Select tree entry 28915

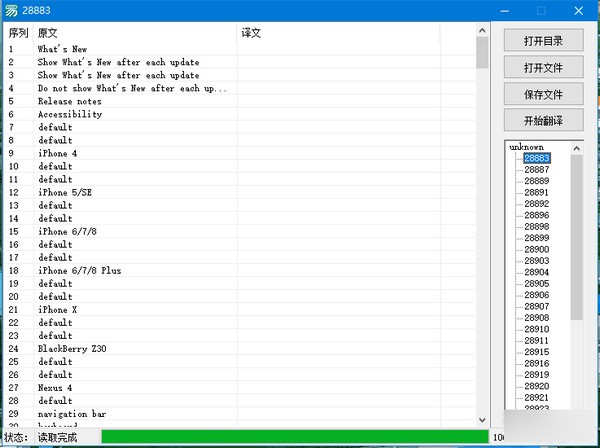[x=536, y=352]
